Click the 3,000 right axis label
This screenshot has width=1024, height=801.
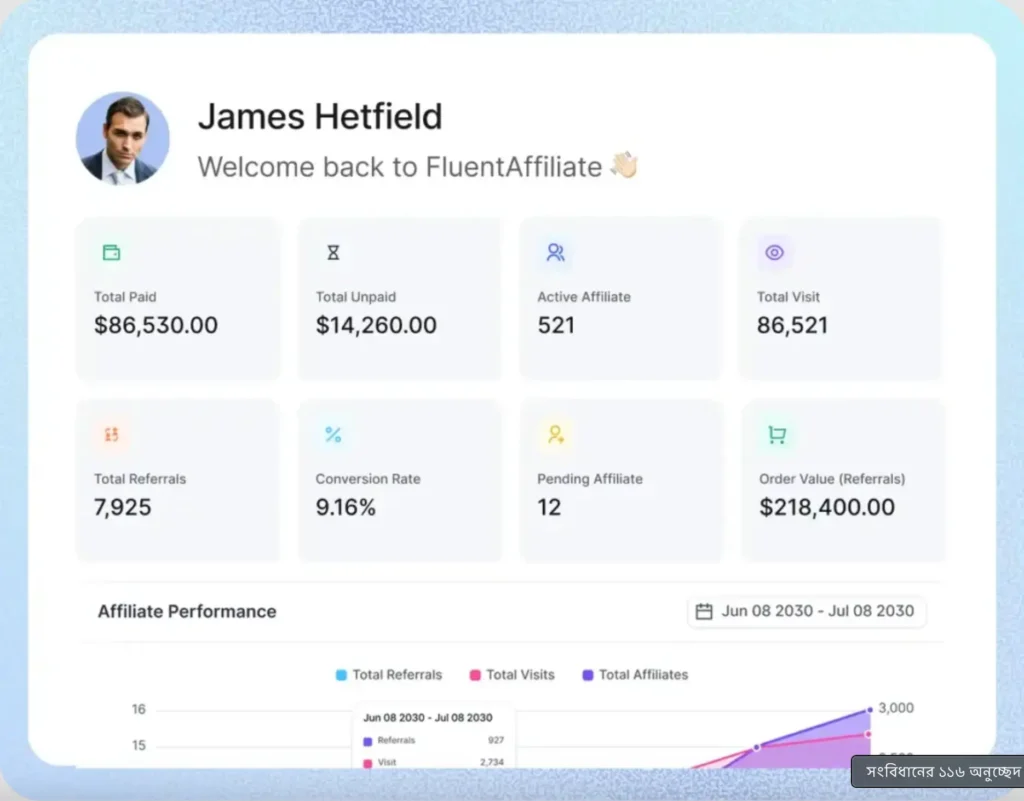(896, 708)
